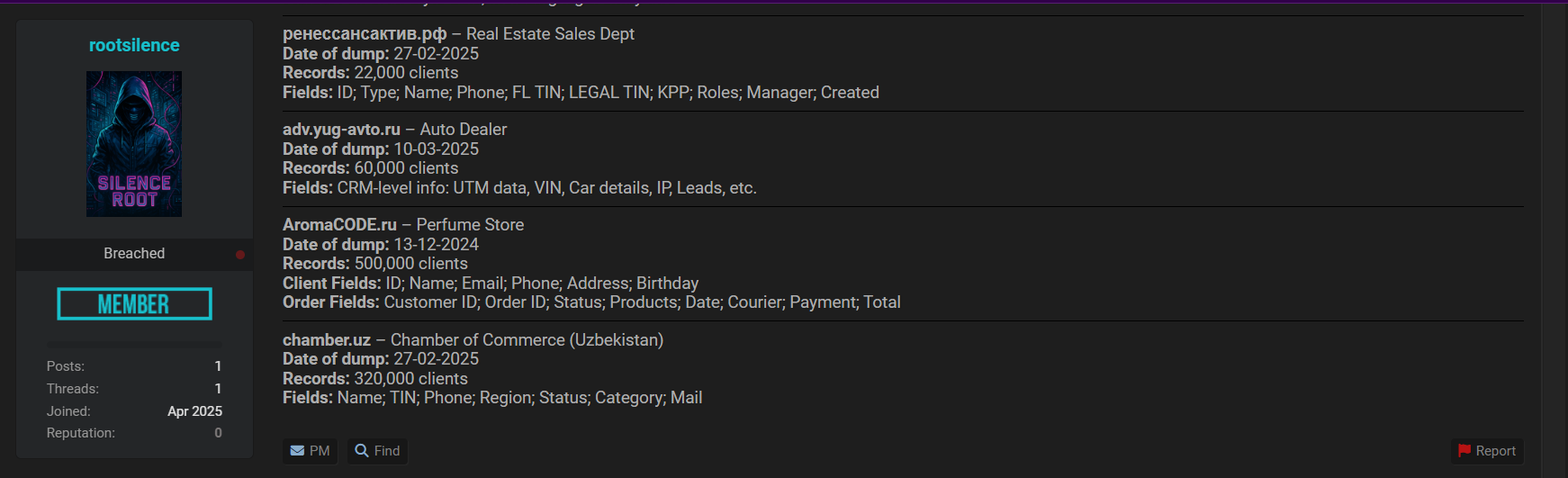1568x478 pixels.
Task: Open the rootsilence profile link
Action: 134,45
